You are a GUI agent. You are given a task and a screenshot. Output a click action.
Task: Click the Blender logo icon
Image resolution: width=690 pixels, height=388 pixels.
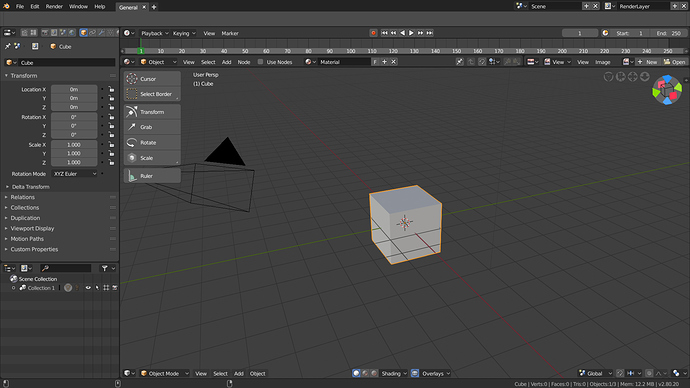(x=6, y=6)
